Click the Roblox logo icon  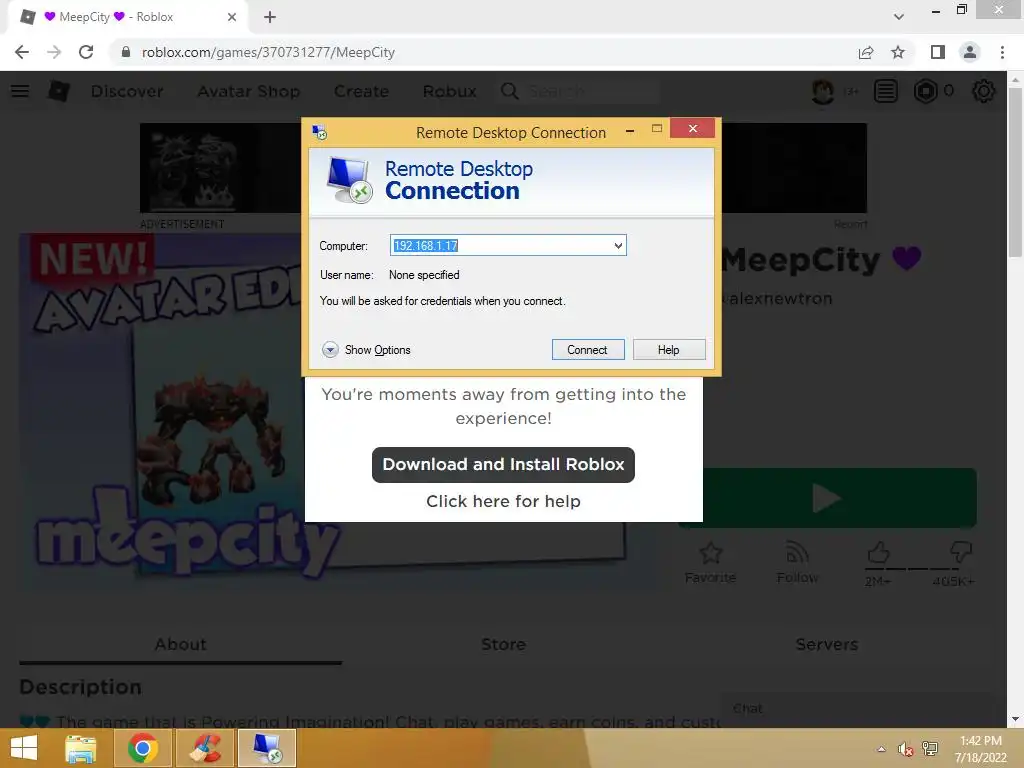[59, 91]
